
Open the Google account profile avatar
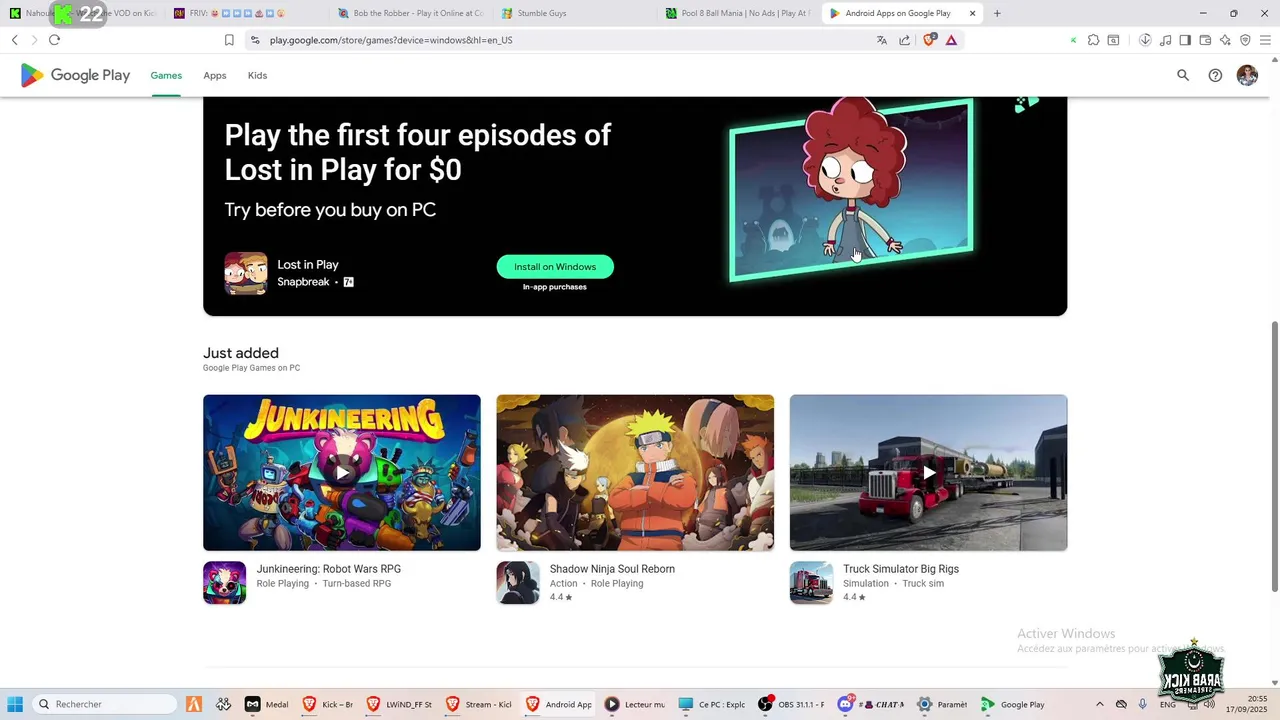(1247, 75)
